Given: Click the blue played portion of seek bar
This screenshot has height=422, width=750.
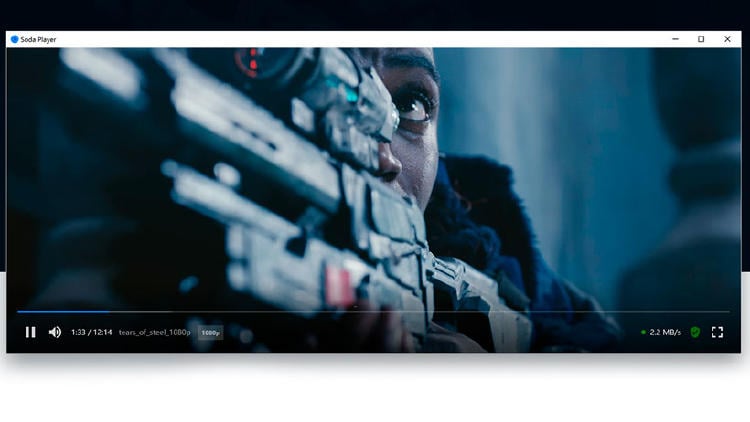Looking at the screenshot, I should 60,312.
